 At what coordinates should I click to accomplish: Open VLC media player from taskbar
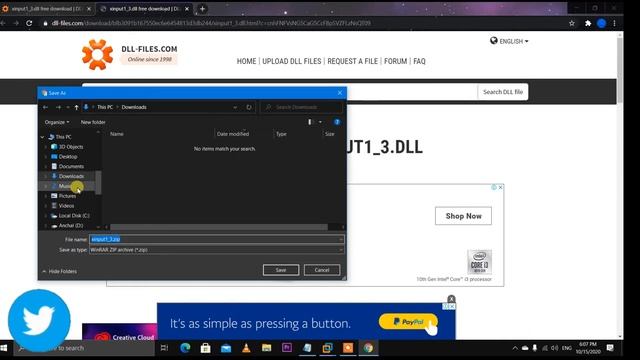246,348
